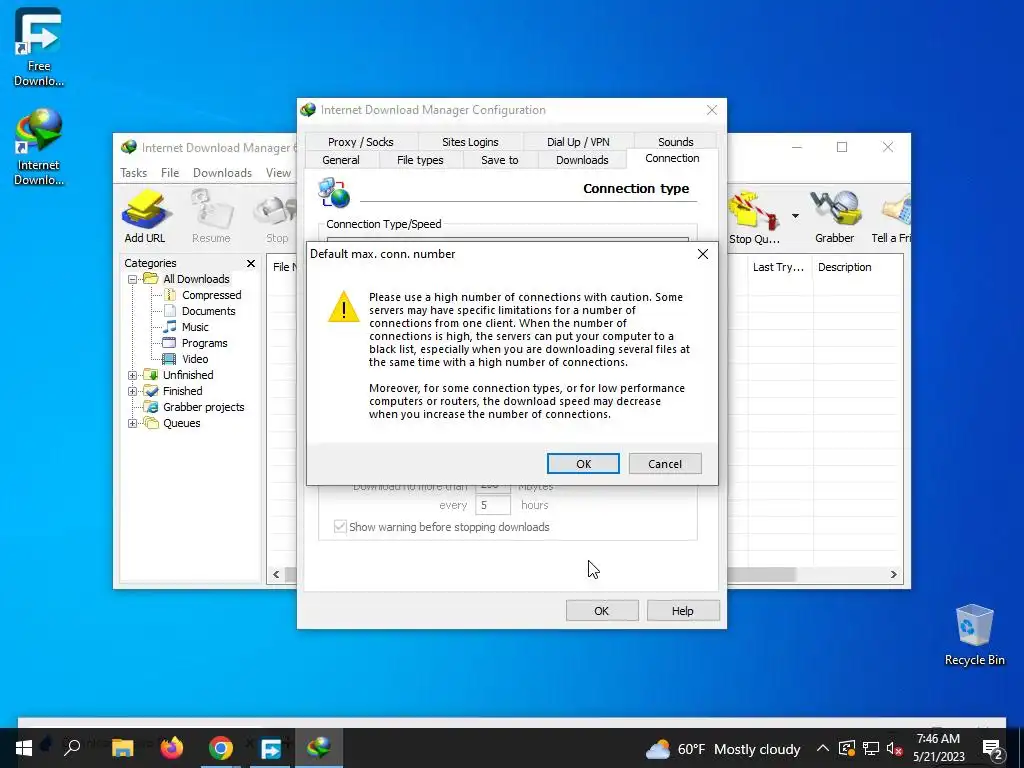Click the hours input field showing 5
The width and height of the screenshot is (1024, 768).
492,505
